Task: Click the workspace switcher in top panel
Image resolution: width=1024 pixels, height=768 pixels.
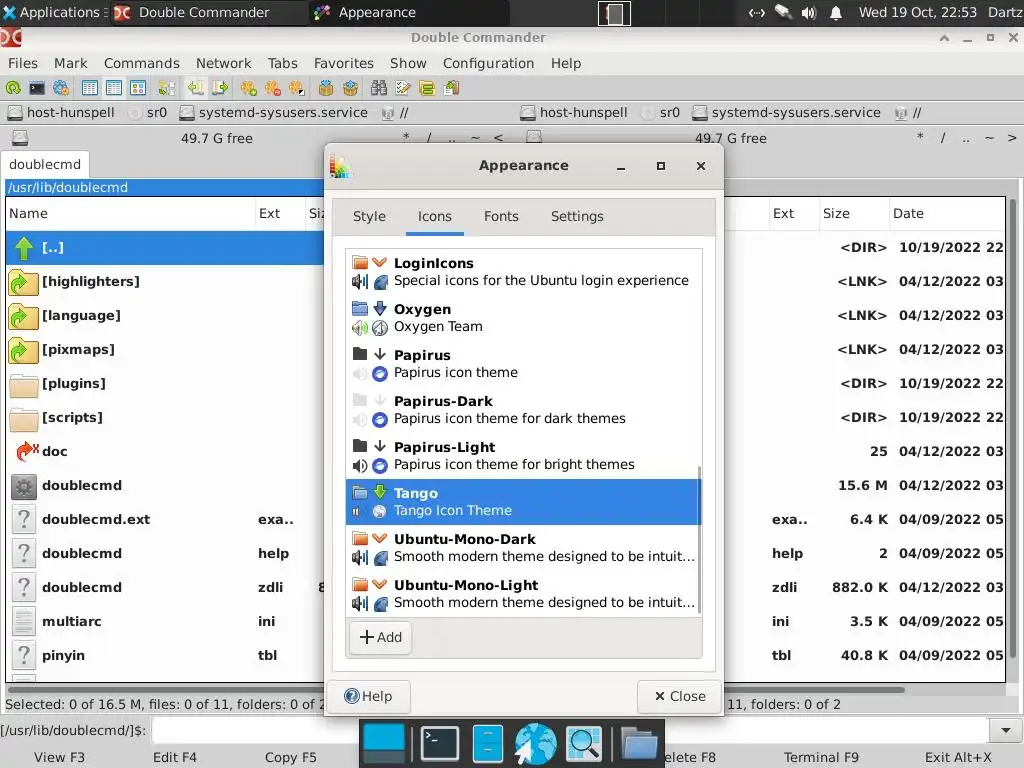Action: pos(615,13)
